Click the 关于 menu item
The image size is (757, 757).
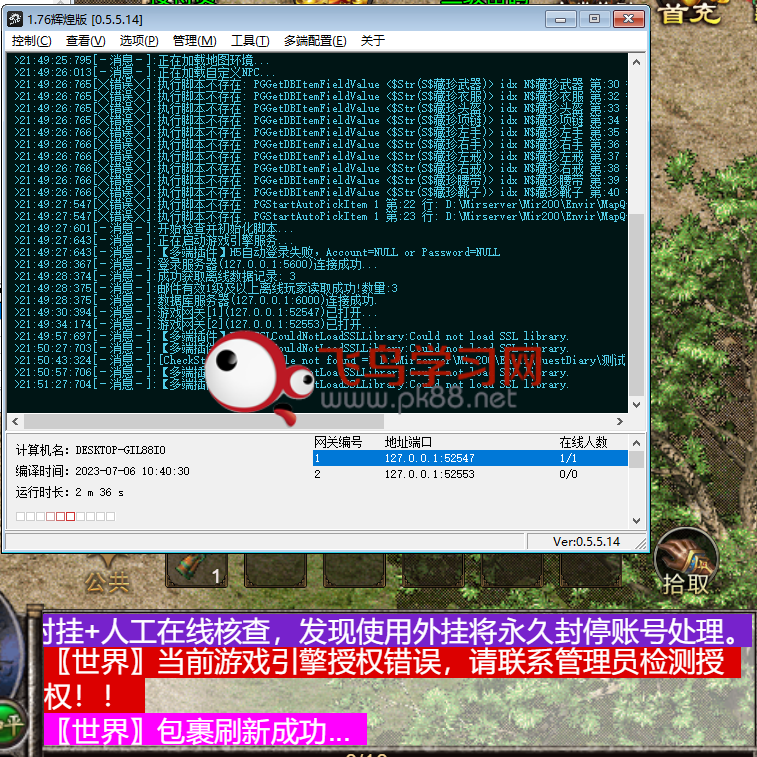(x=372, y=41)
